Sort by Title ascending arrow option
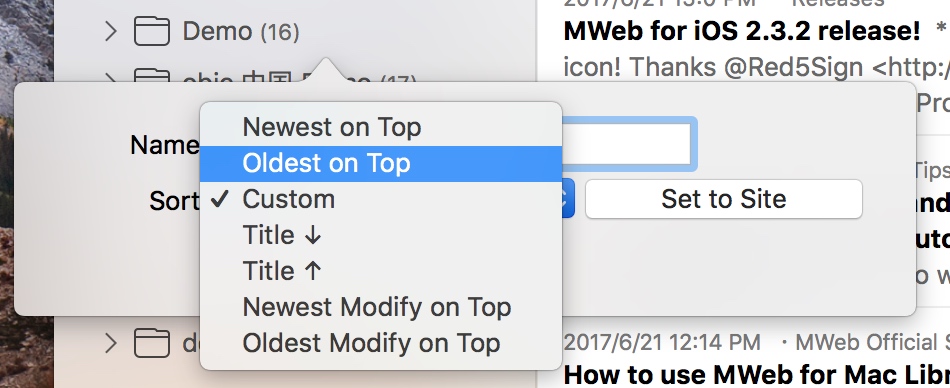 pos(380,271)
